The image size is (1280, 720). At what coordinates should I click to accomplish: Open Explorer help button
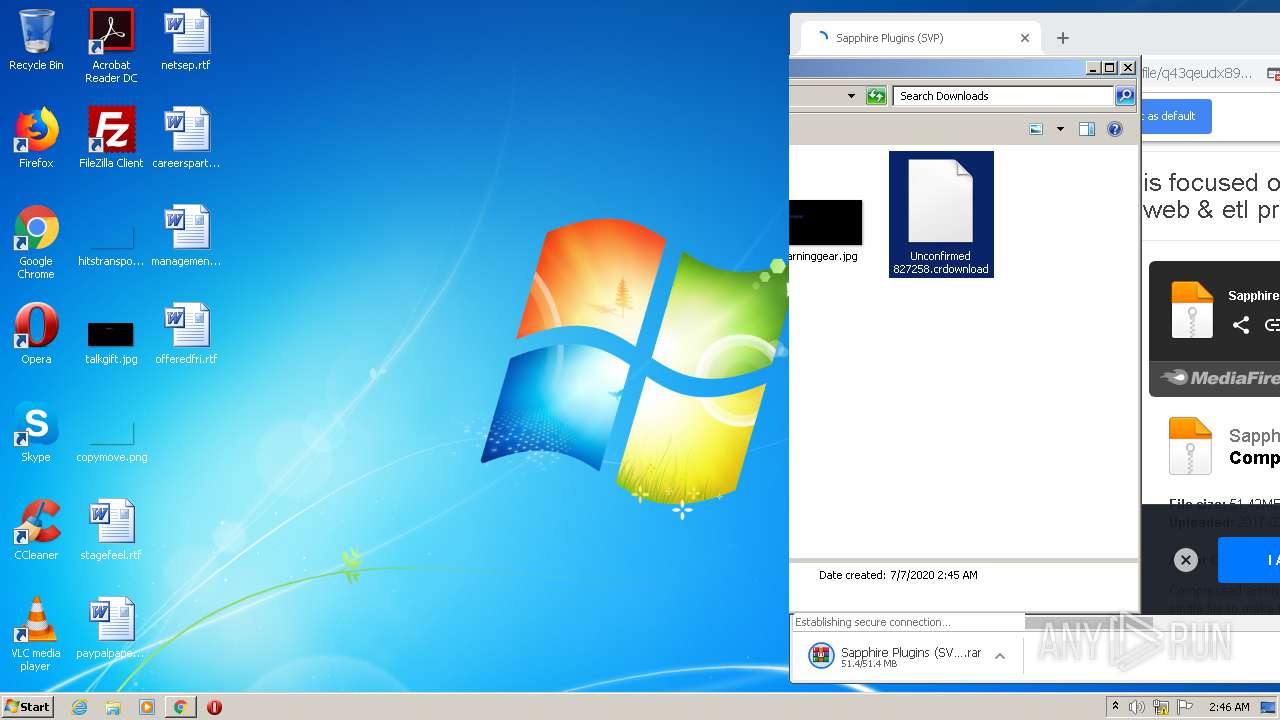[1115, 129]
